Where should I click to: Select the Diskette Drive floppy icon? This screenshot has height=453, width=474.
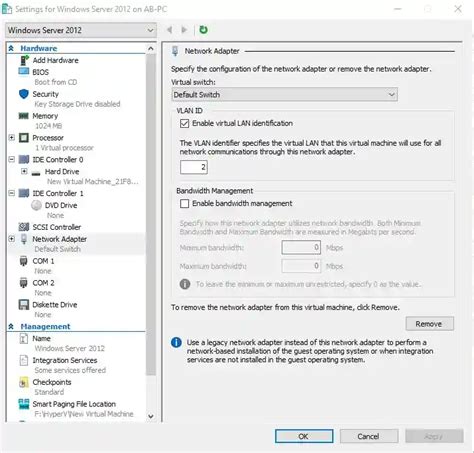point(24,305)
